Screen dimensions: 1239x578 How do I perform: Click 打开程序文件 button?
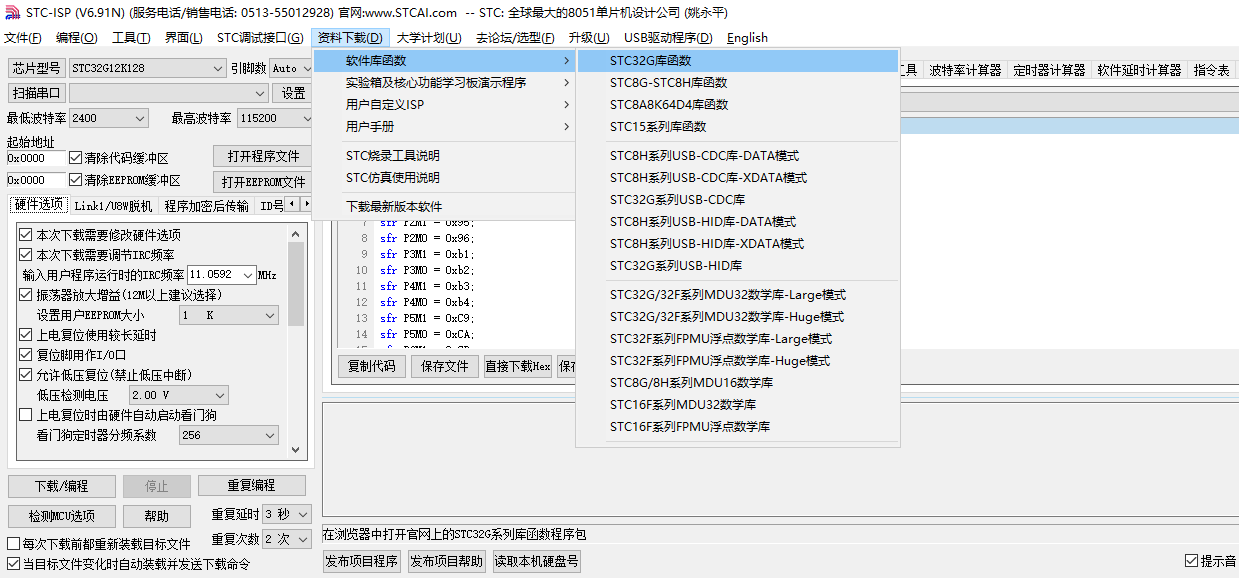263,157
